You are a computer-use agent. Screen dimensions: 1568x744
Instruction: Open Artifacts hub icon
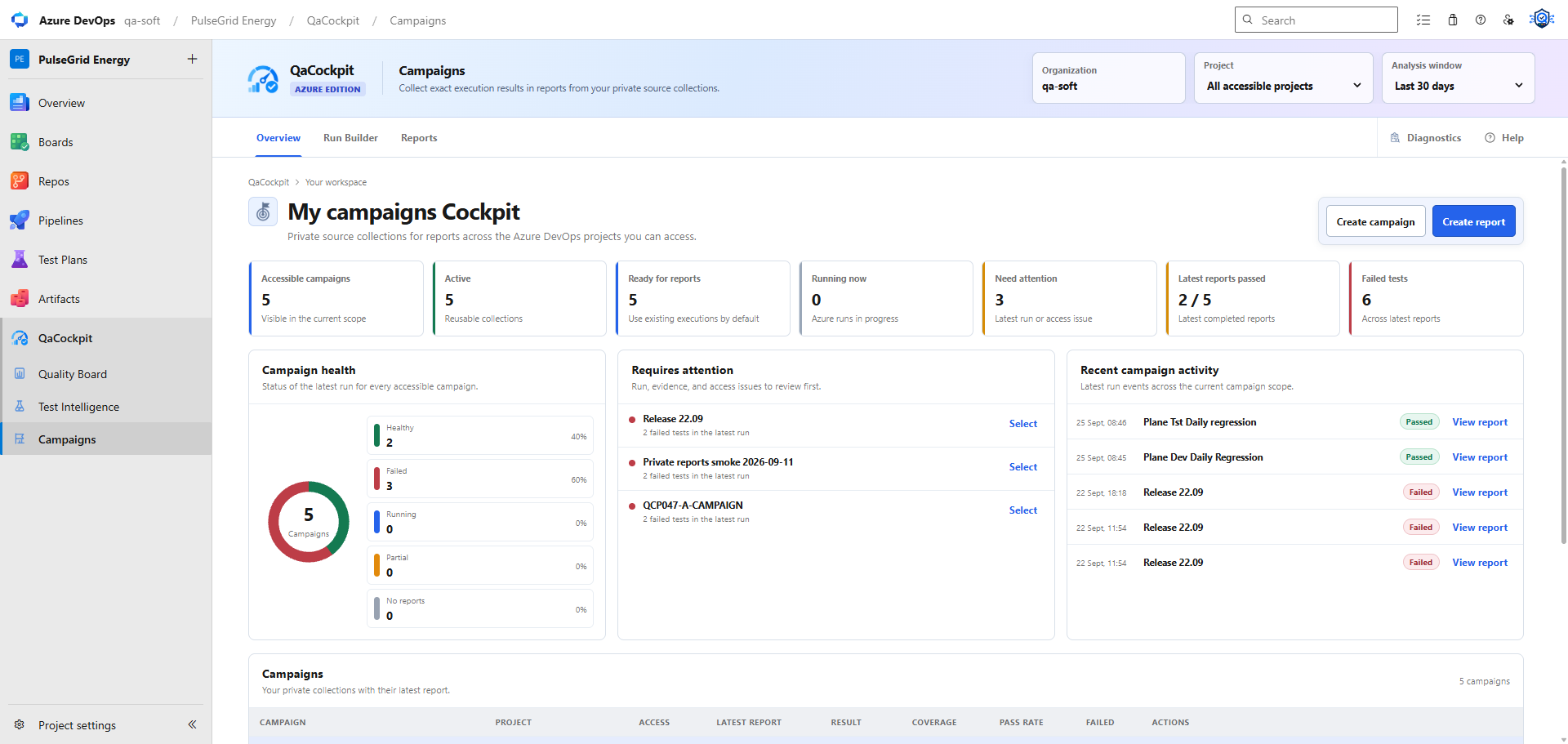[20, 299]
